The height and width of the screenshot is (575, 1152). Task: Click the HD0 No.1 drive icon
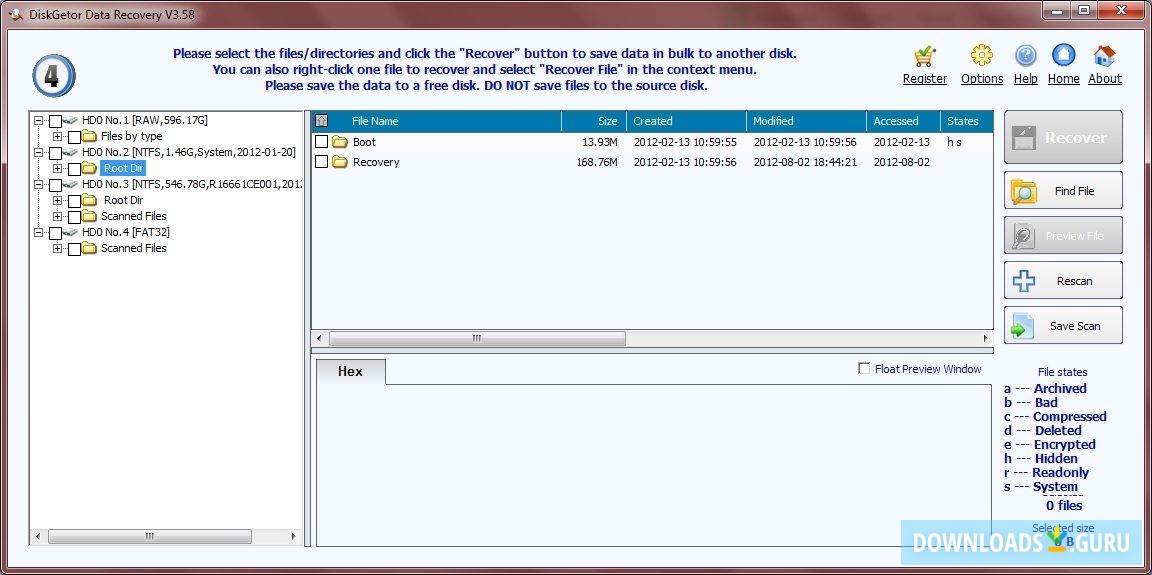point(71,120)
